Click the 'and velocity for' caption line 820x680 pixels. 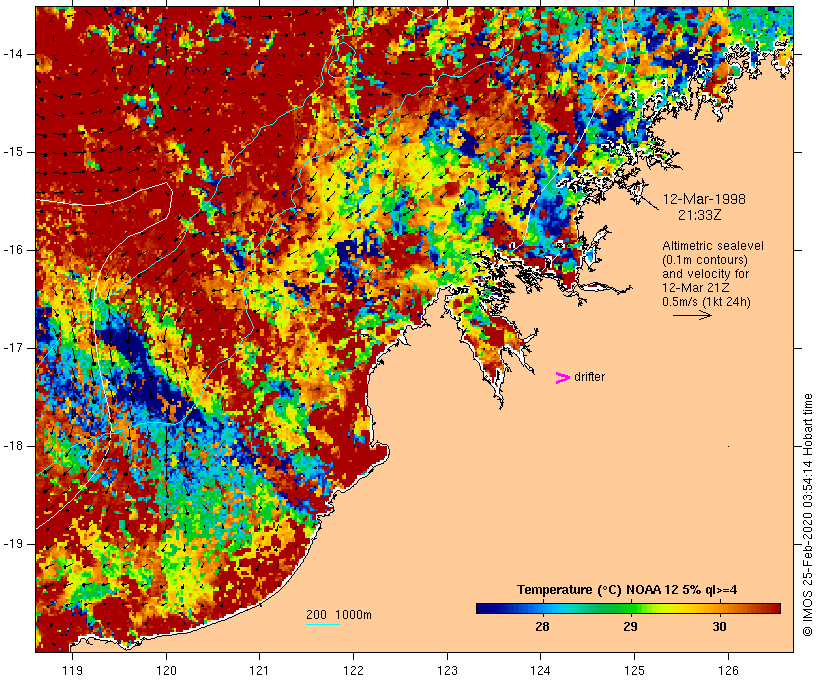pyautogui.click(x=705, y=274)
